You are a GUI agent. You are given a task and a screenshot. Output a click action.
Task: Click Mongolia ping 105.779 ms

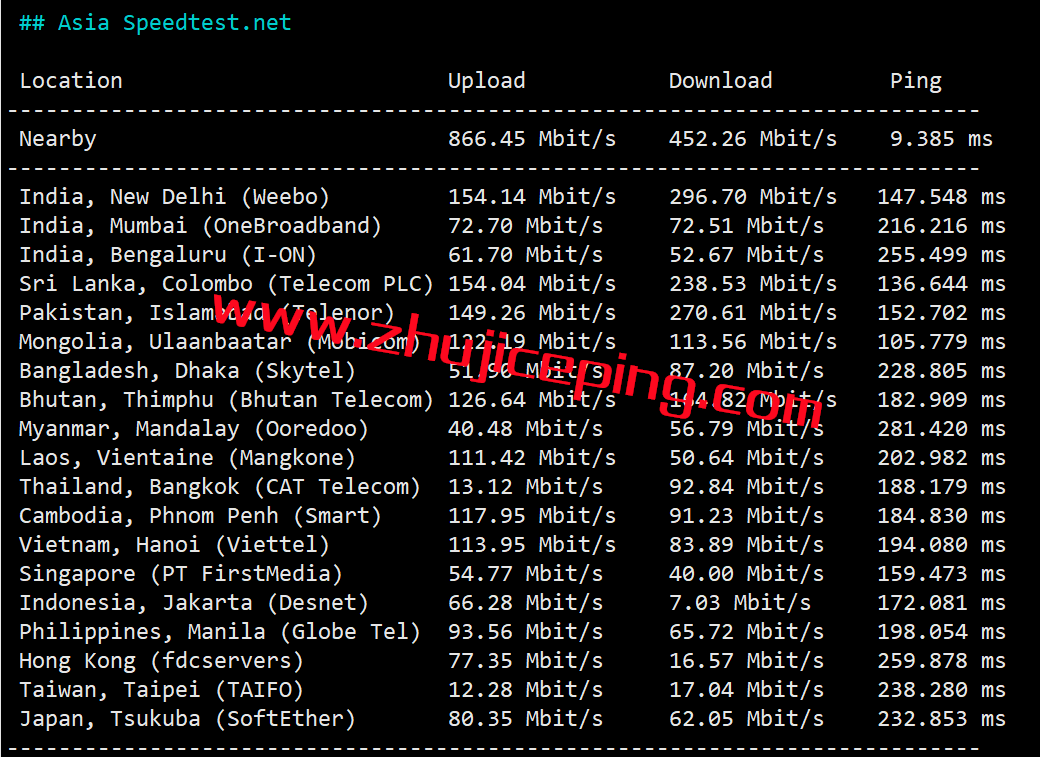[x=941, y=342]
